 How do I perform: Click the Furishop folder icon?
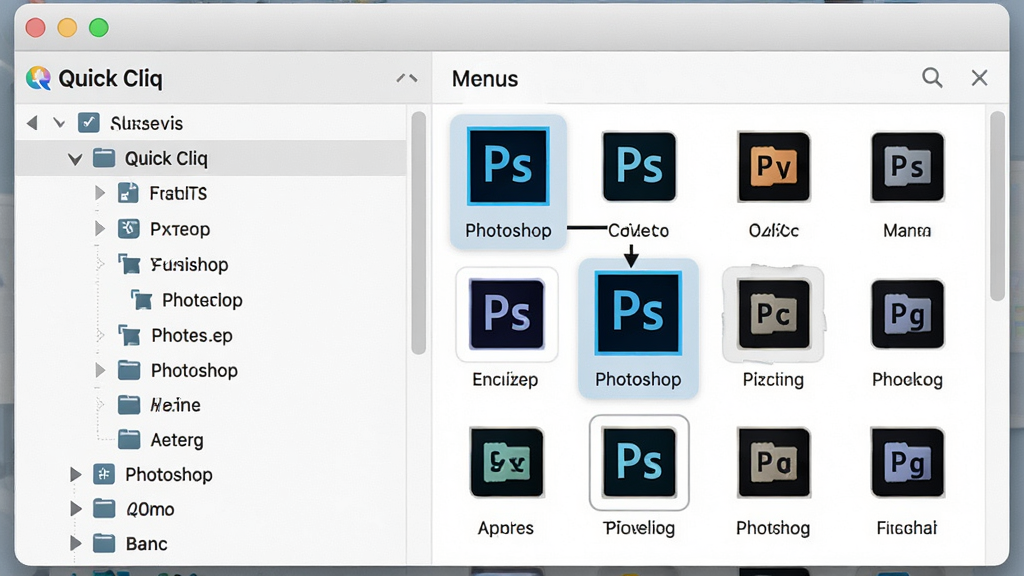pos(129,264)
